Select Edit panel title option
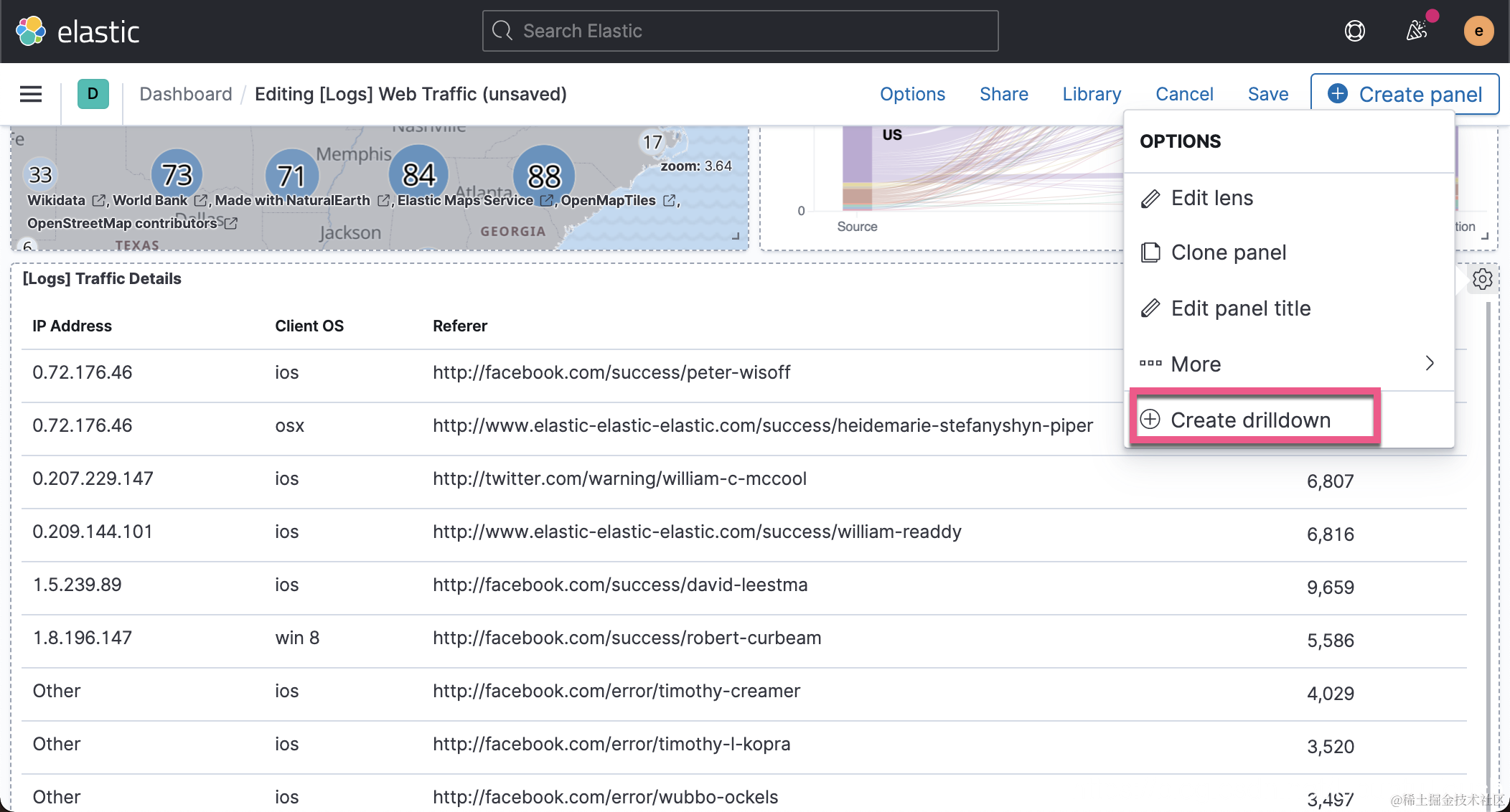 pos(1240,308)
